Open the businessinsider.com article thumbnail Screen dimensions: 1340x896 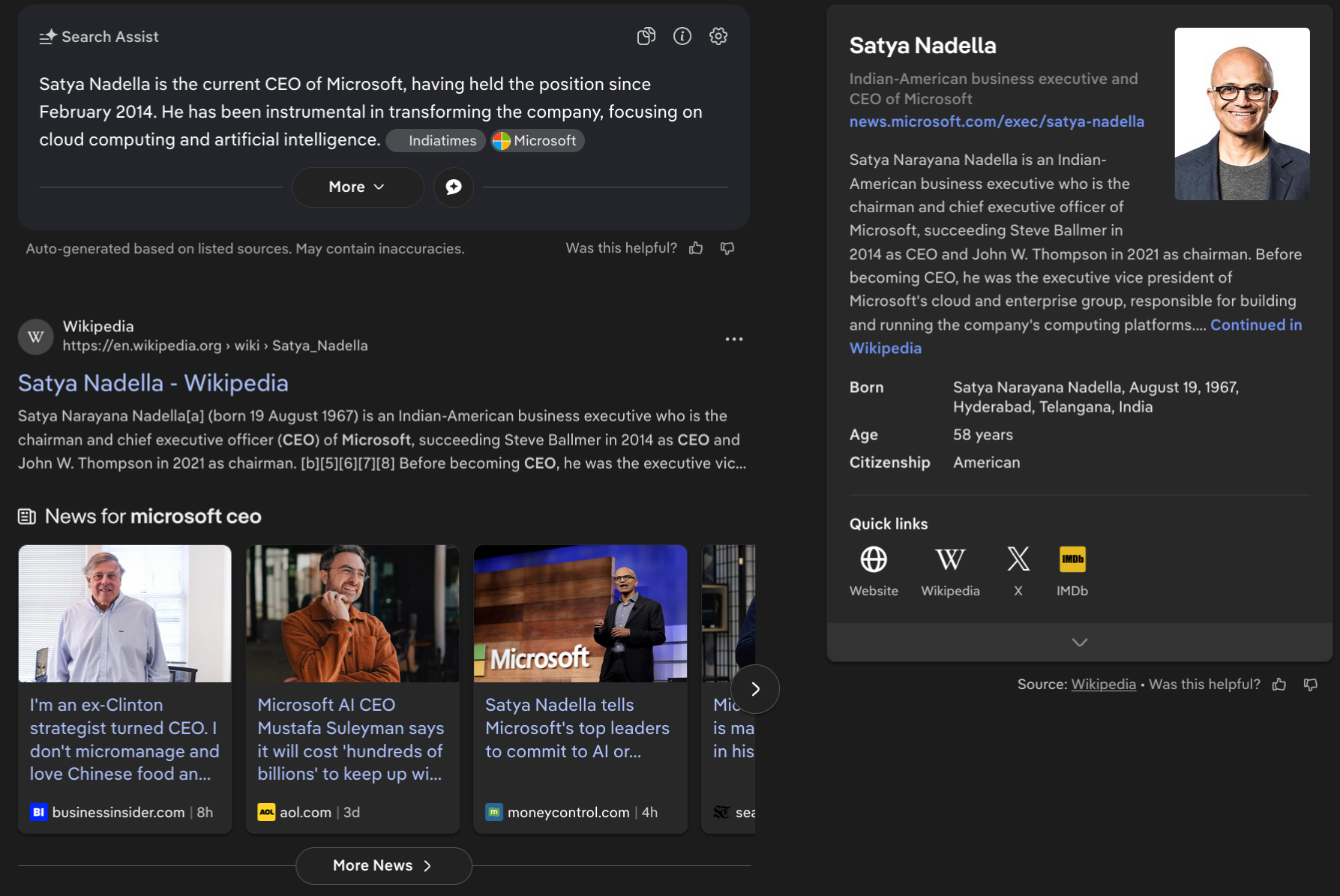[x=124, y=613]
